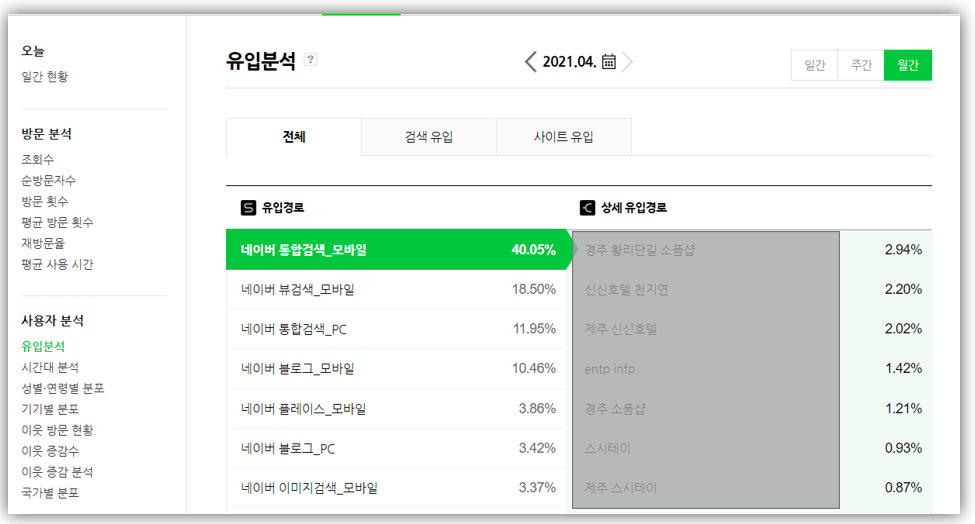Select 네이버 플레이스_모바일 row

395,408
